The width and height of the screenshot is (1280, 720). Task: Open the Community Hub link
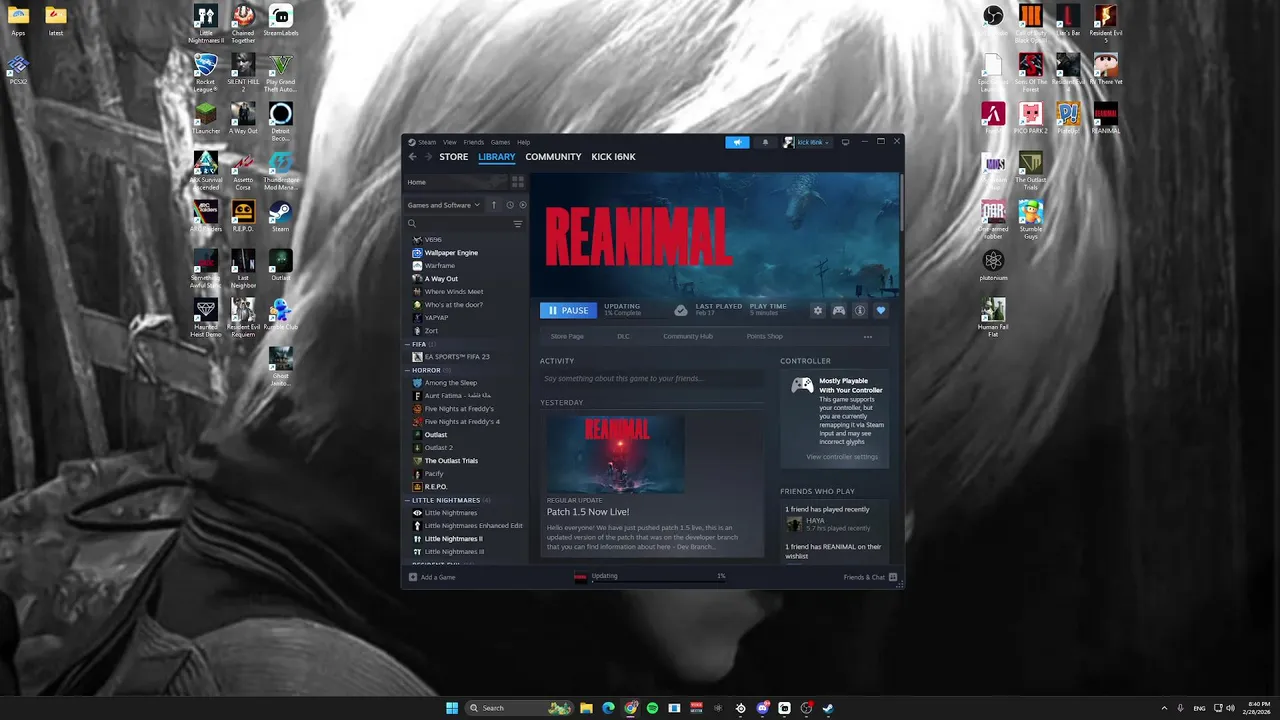point(688,336)
